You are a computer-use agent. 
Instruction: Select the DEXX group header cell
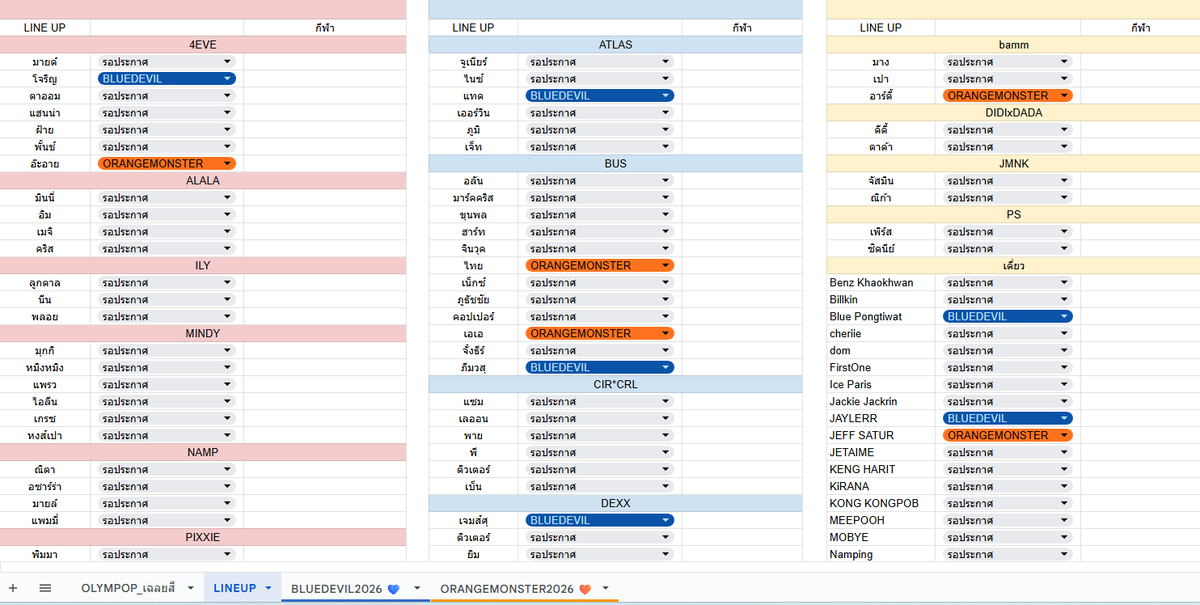(x=615, y=503)
